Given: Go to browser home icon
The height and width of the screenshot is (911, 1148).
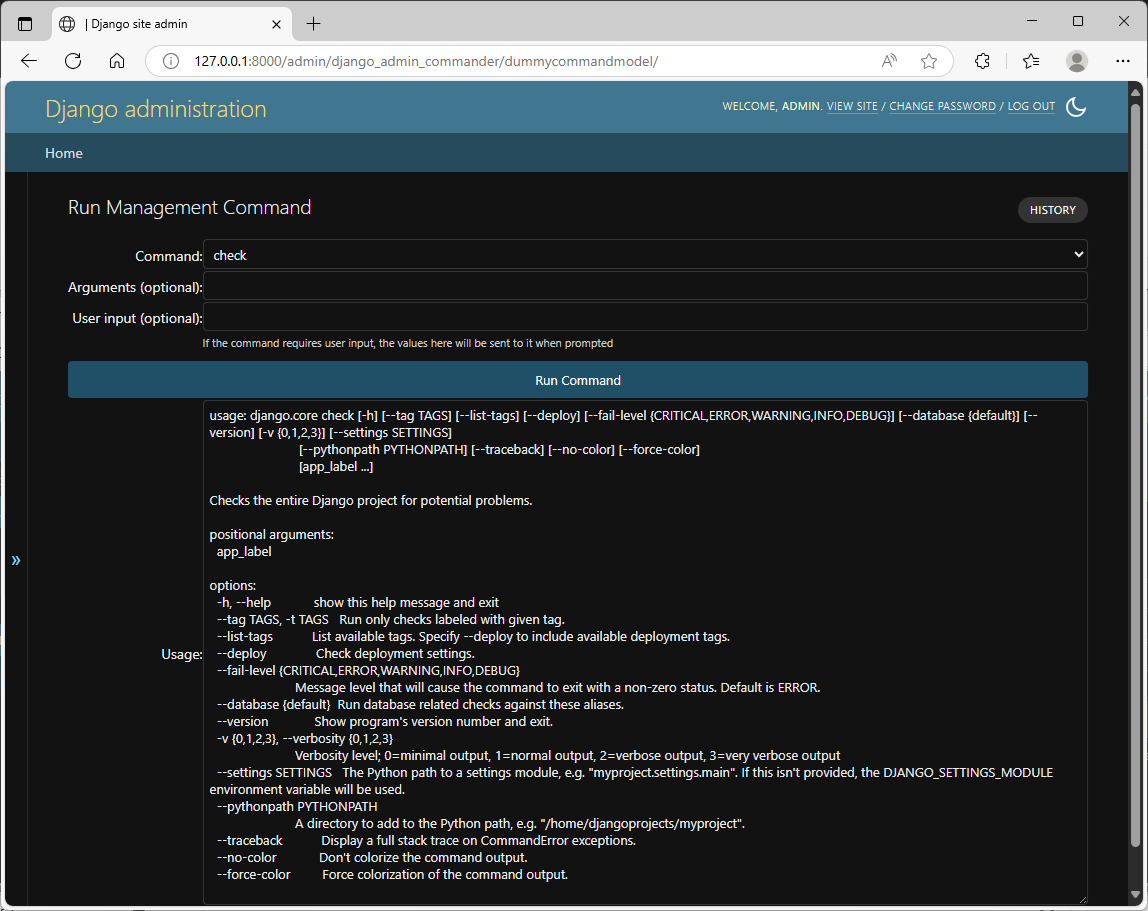Looking at the screenshot, I should coord(117,62).
